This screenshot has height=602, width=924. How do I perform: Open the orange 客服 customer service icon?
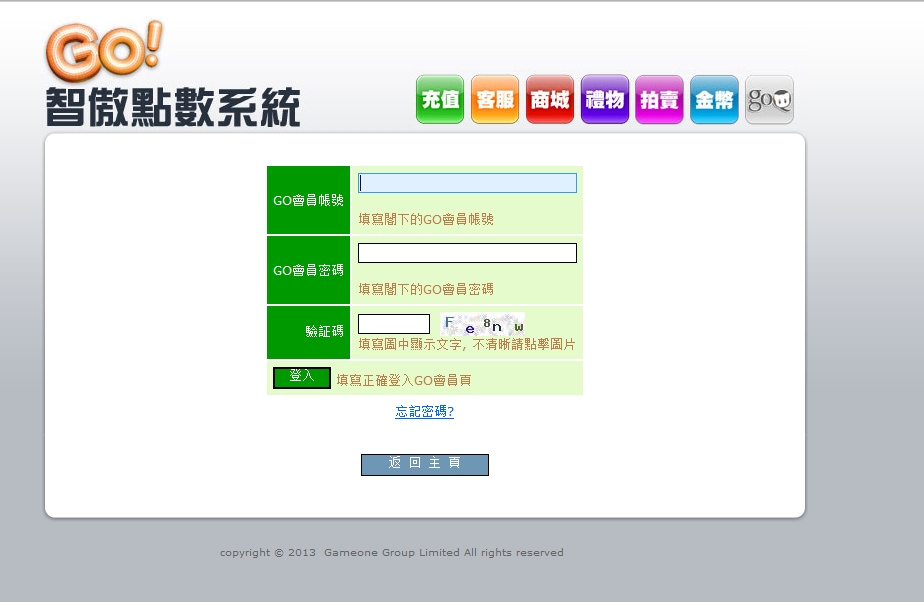click(x=495, y=100)
